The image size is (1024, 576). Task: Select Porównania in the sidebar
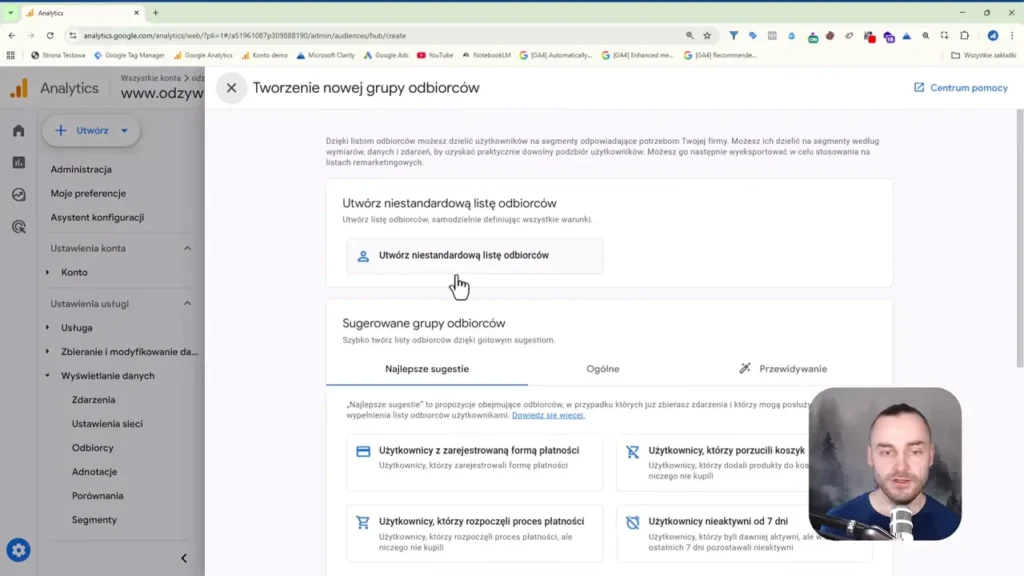[97, 496]
